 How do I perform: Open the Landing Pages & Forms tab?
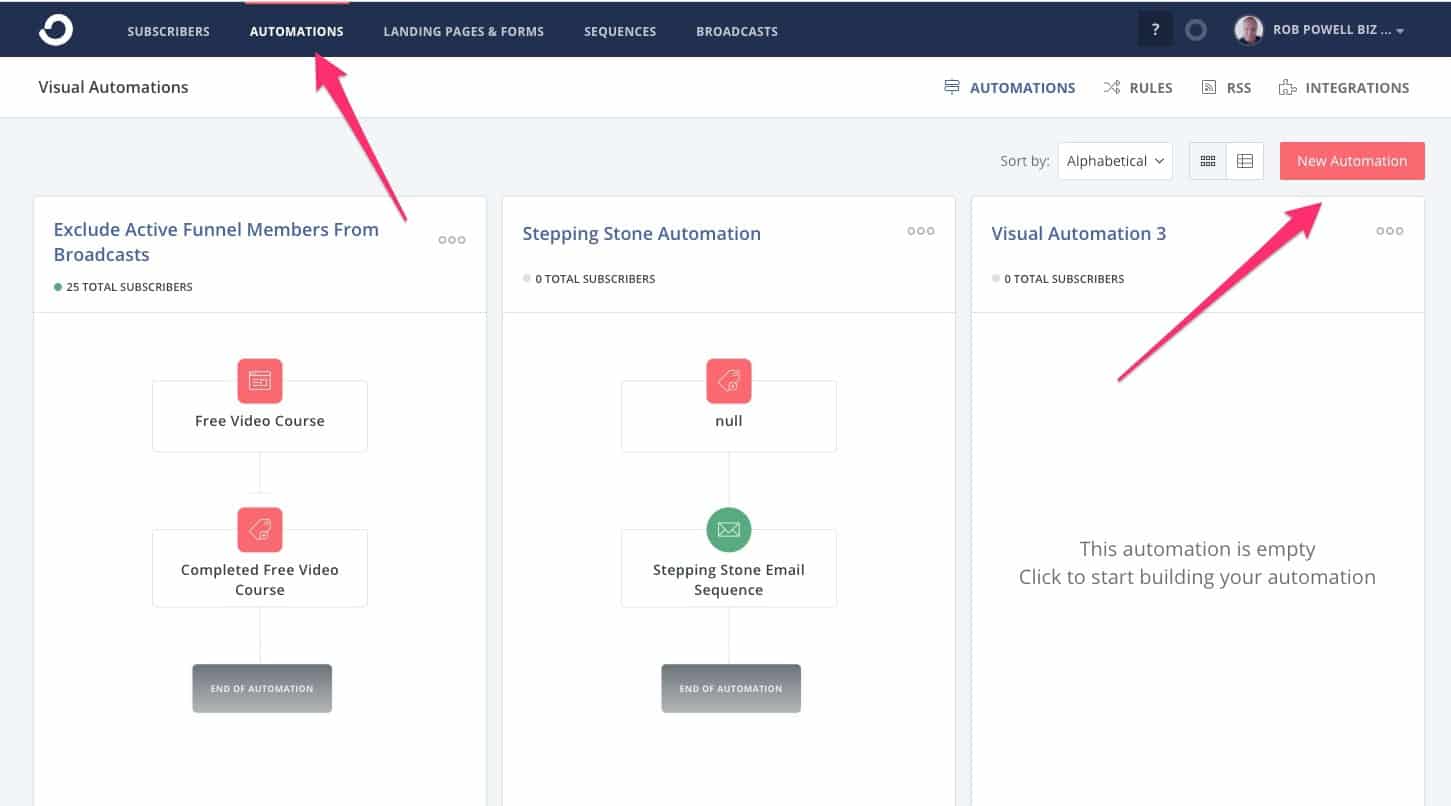point(464,31)
